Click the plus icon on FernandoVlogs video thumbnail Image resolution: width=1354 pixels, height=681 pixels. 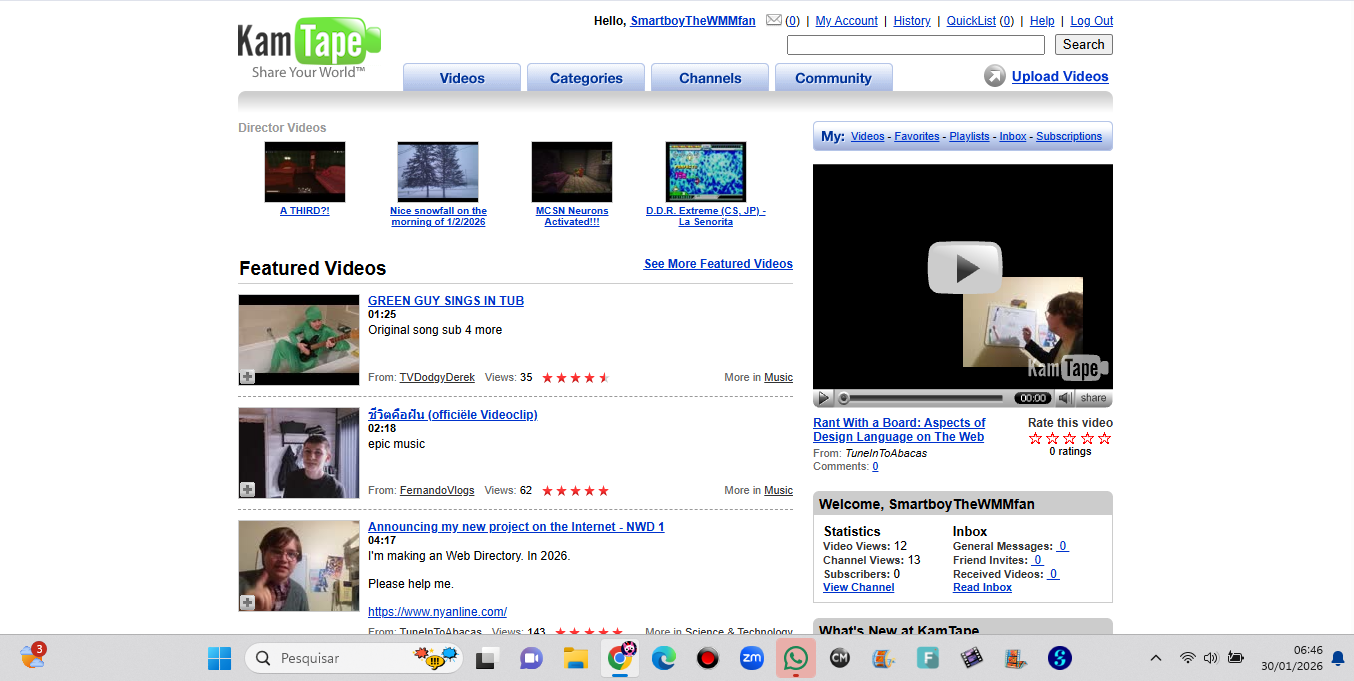pos(247,490)
